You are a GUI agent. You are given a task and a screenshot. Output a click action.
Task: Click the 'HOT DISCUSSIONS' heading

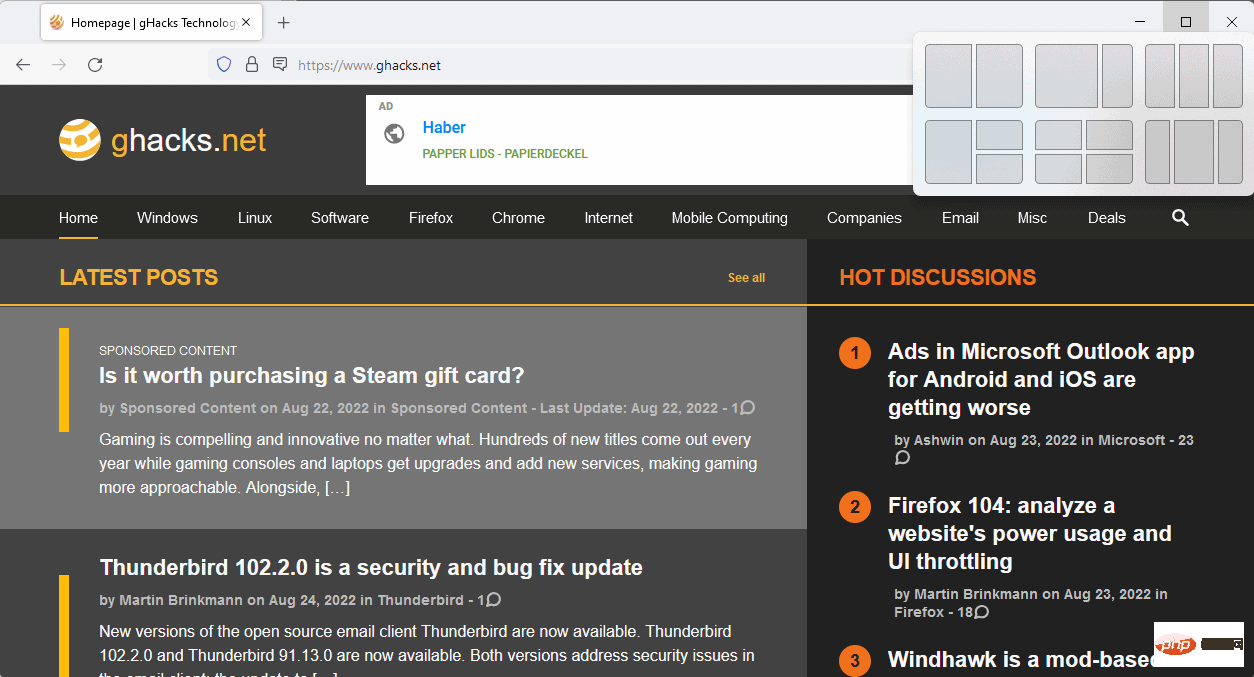click(938, 277)
